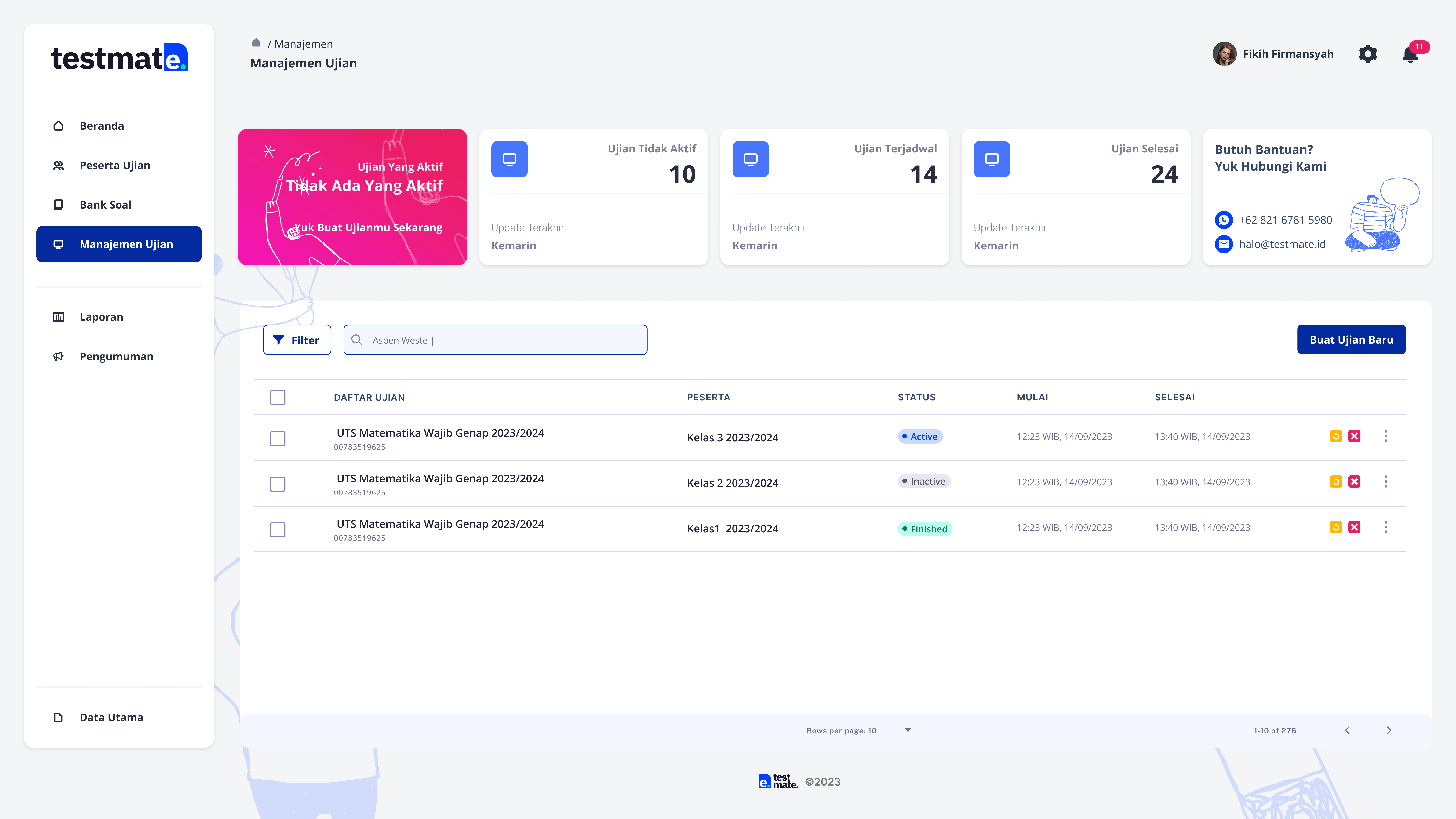Check the box for the Finished exam row
Image resolution: width=1456 pixels, height=819 pixels.
[x=278, y=530]
